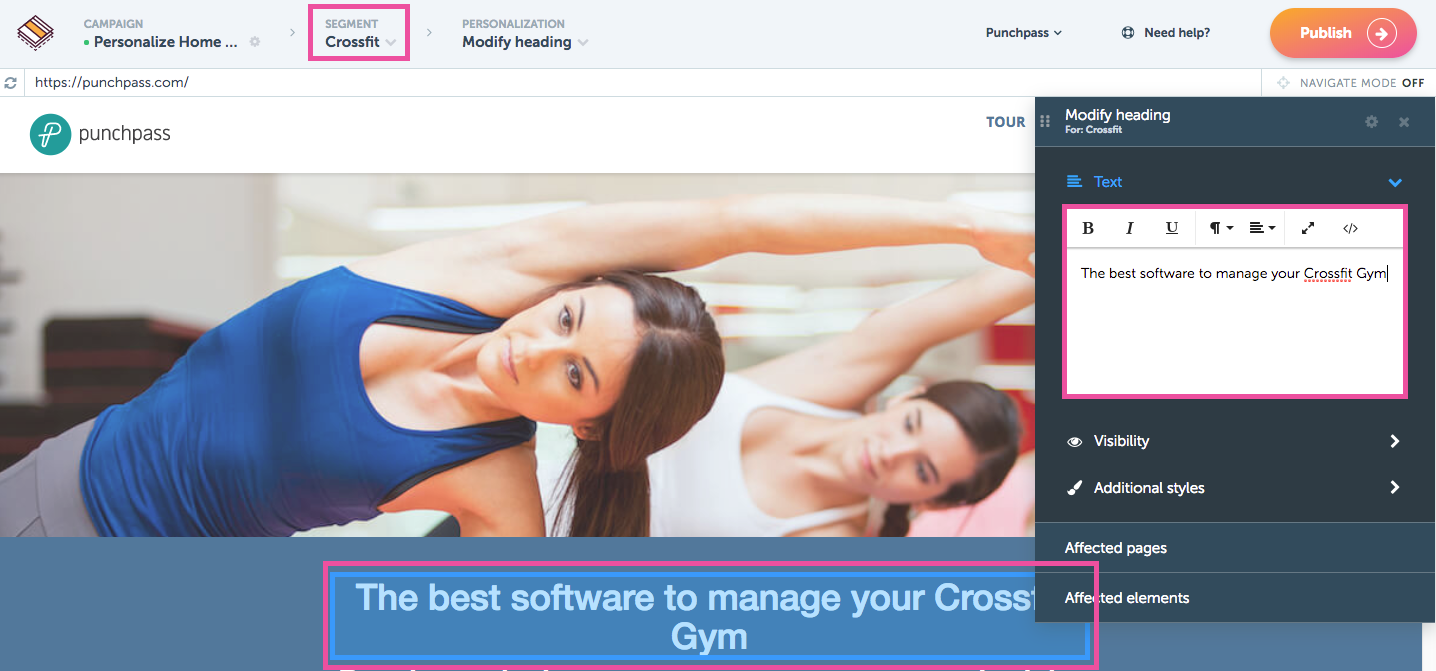
Task: Click the Need help? link
Action: [1177, 33]
